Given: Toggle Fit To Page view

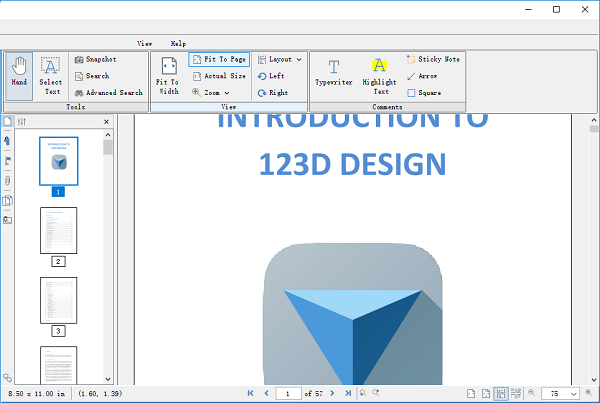Looking at the screenshot, I should point(219,59).
